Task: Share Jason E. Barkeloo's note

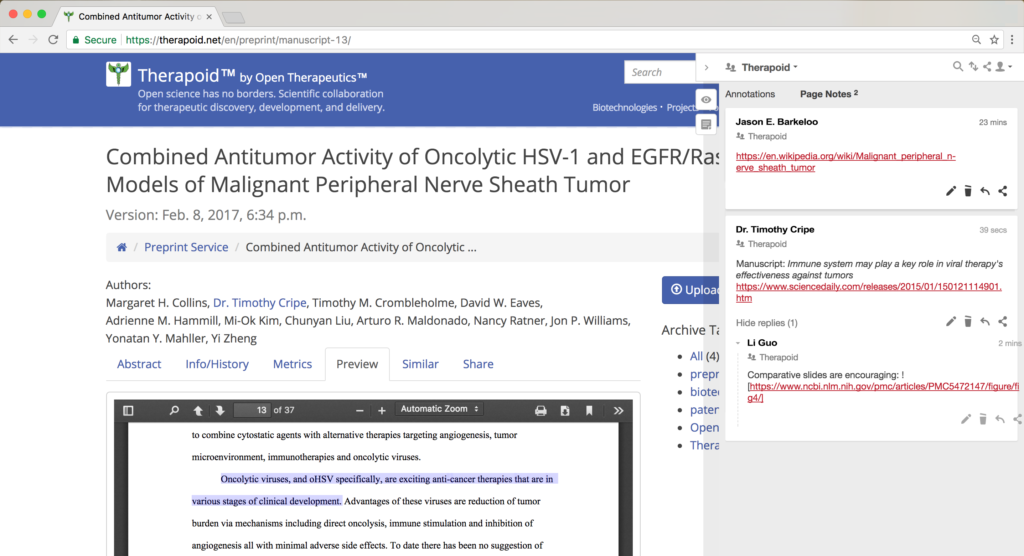Action: pos(1002,191)
